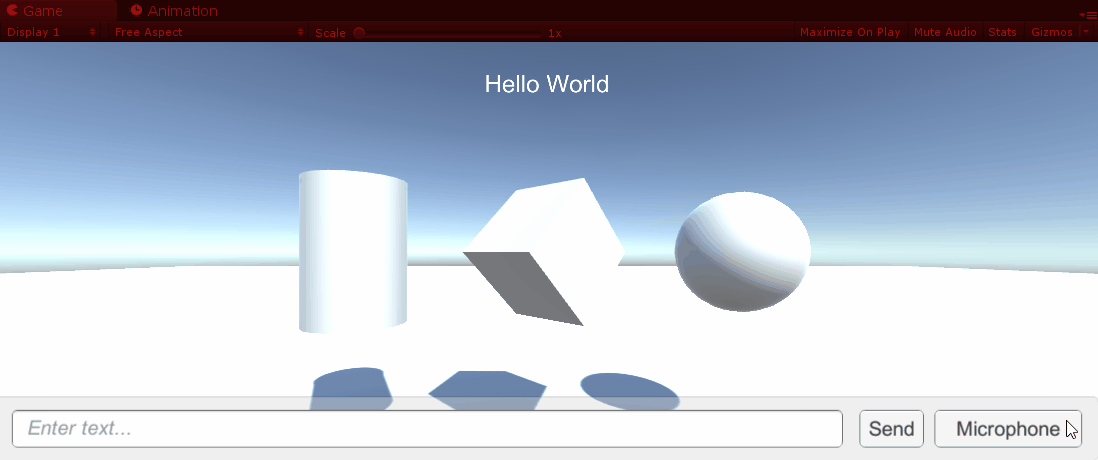Click the Microphone button
Viewport: 1098px width, 460px height.
(1008, 428)
